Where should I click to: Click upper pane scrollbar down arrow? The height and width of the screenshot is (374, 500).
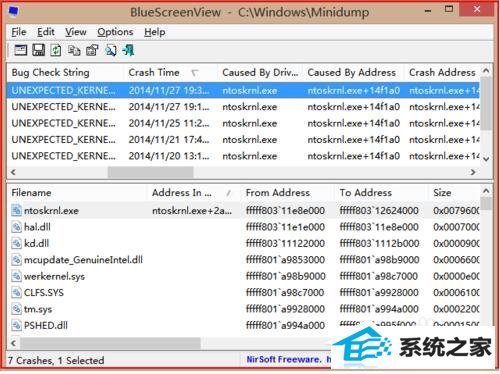coord(486,159)
